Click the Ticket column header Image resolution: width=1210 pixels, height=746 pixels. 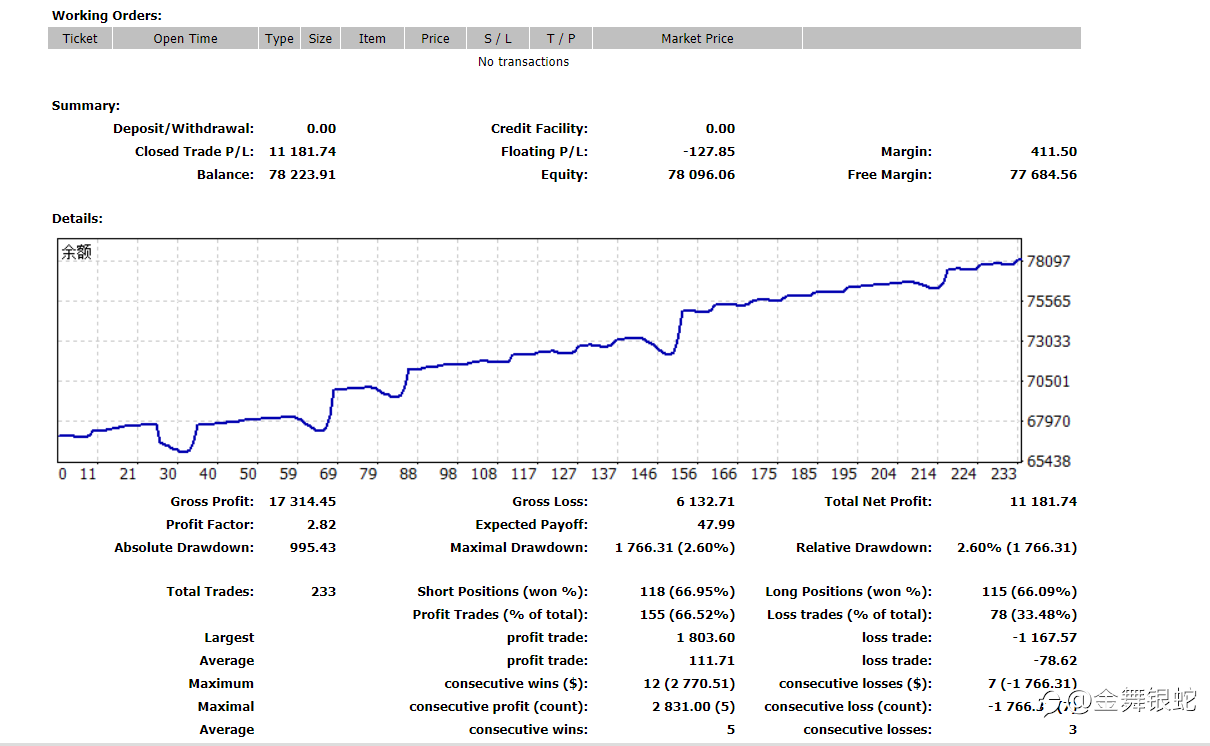80,38
